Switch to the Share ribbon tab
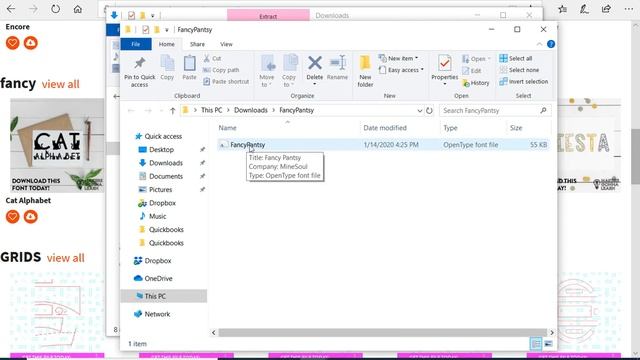The width and height of the screenshot is (640, 360). [x=197, y=44]
